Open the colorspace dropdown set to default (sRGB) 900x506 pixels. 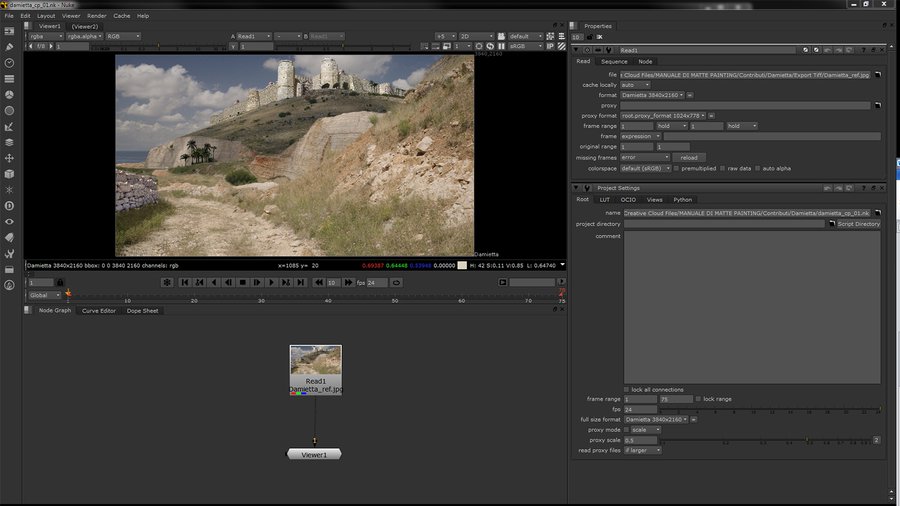(x=646, y=168)
